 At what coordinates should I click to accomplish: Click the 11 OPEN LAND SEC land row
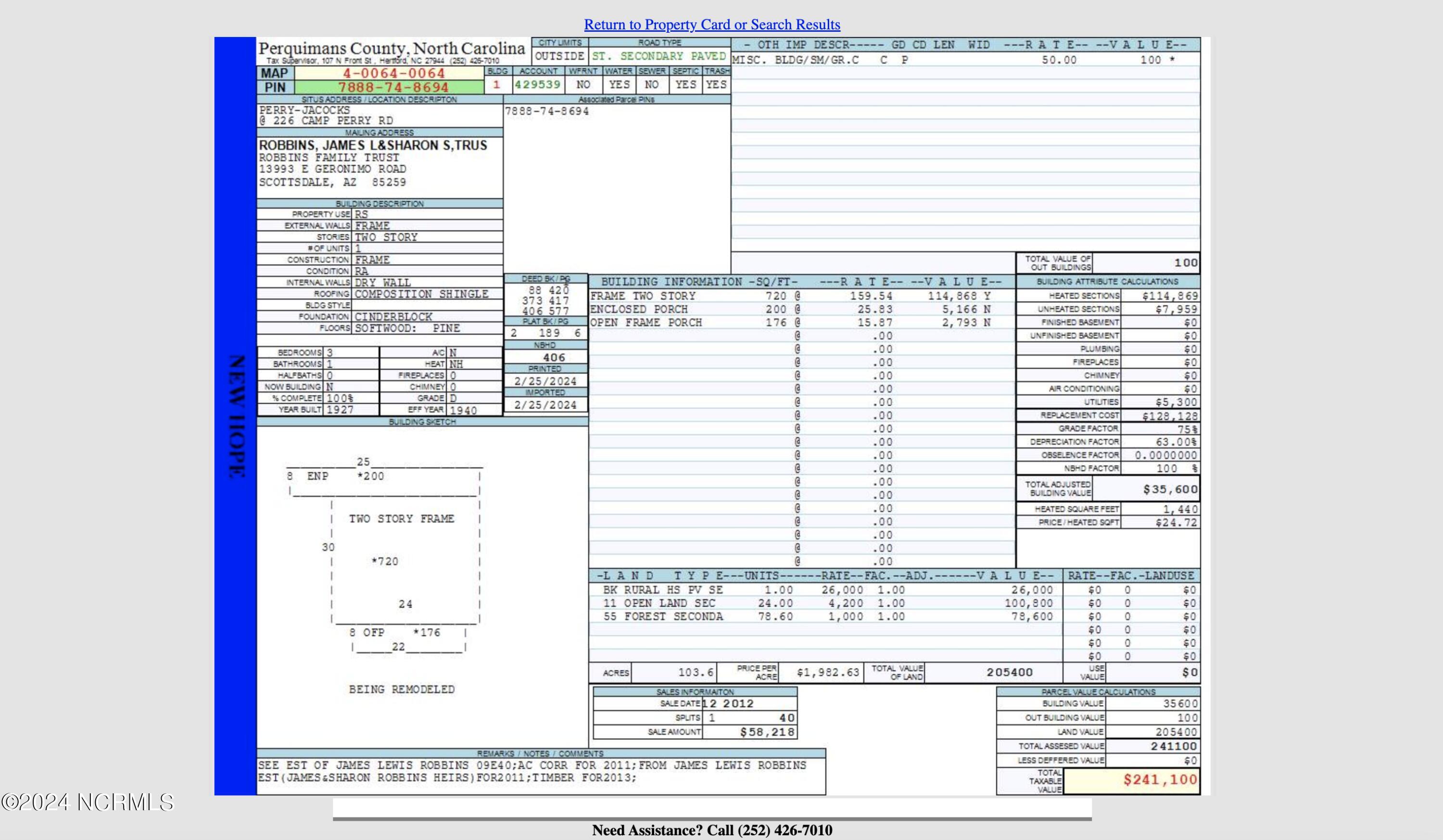point(826,603)
